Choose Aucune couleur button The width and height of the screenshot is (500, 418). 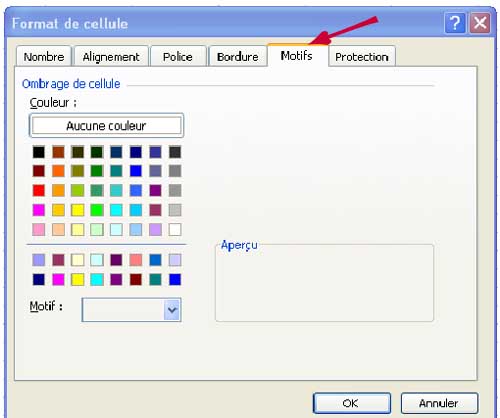coord(106,126)
